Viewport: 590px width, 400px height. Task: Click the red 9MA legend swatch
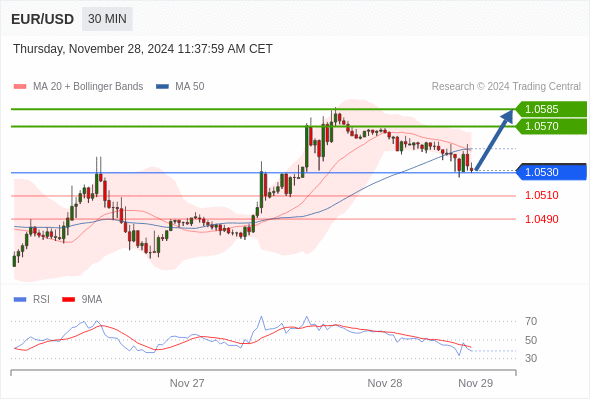click(68, 300)
